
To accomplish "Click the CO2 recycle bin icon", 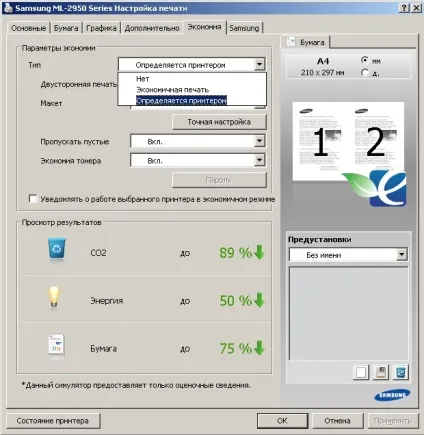I will (57, 249).
